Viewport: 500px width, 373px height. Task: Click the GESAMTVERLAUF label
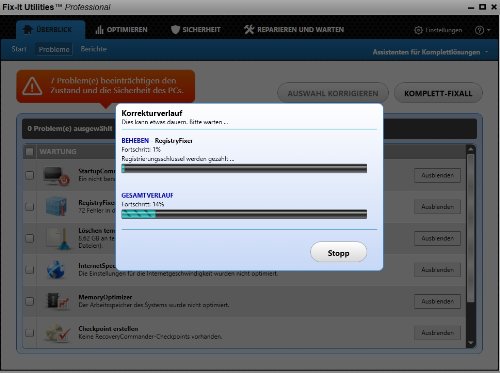click(x=147, y=195)
